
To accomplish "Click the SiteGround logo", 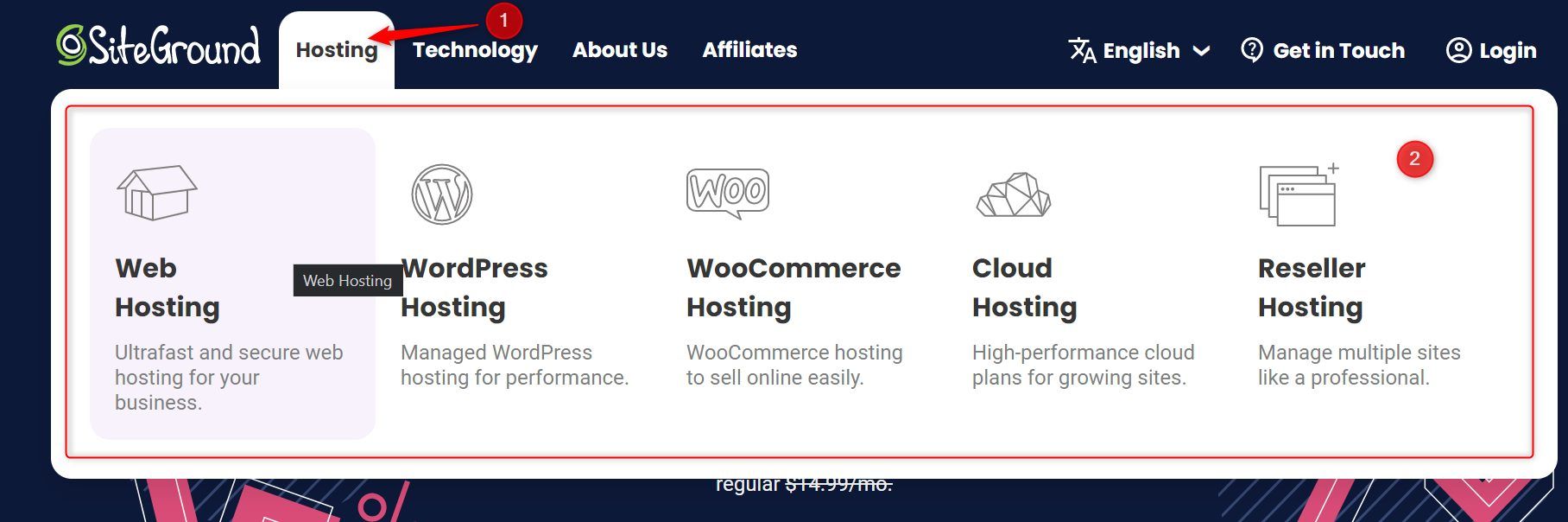I will pos(158,45).
